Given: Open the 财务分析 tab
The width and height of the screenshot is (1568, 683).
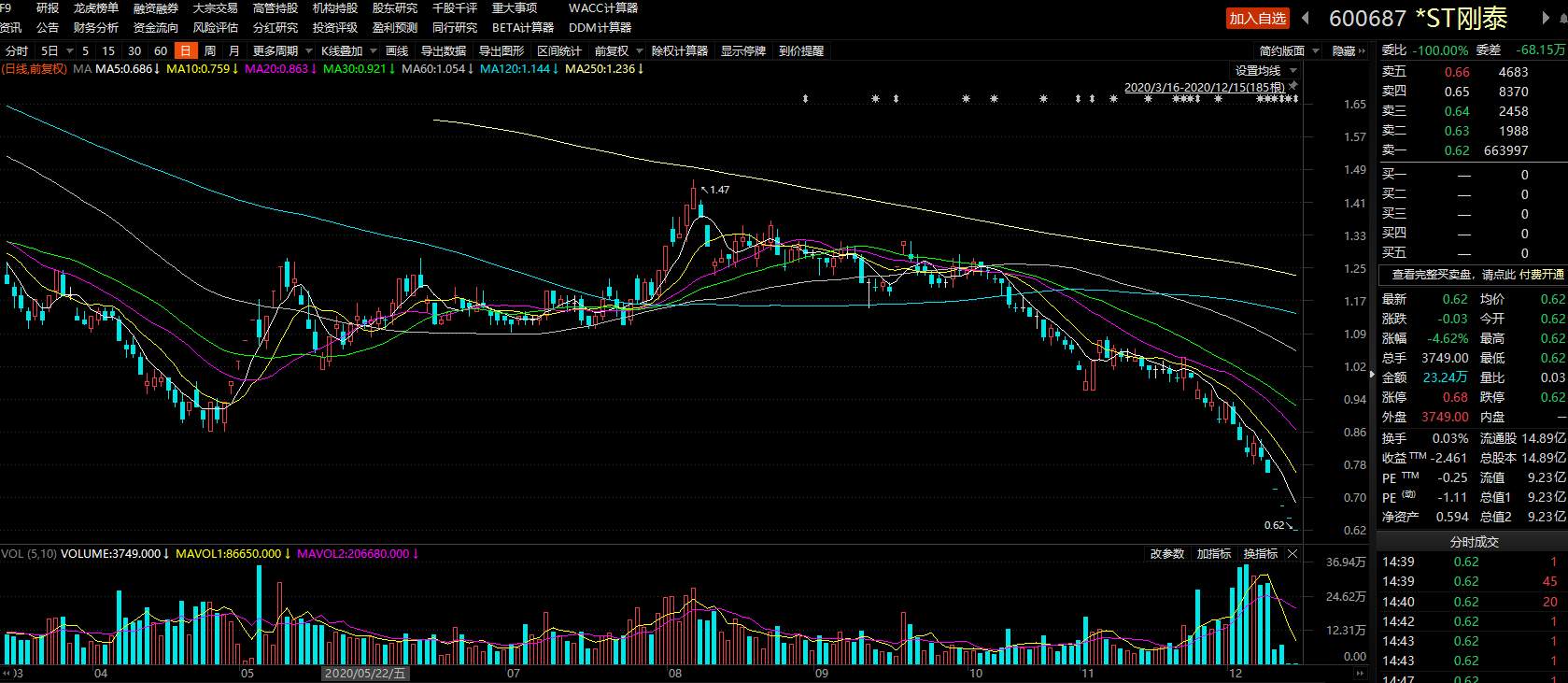Looking at the screenshot, I should tap(96, 28).
